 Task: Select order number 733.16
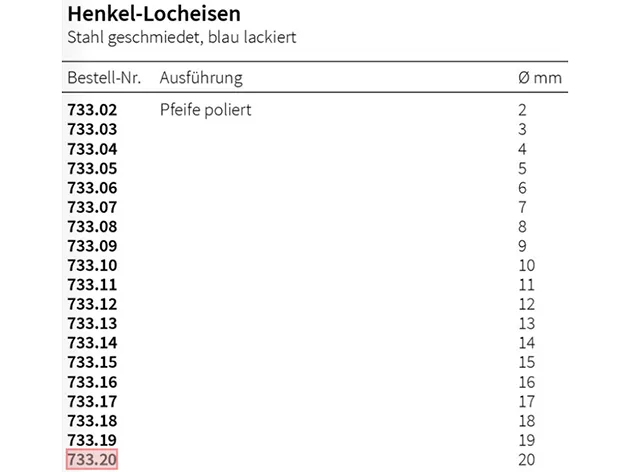point(92,382)
